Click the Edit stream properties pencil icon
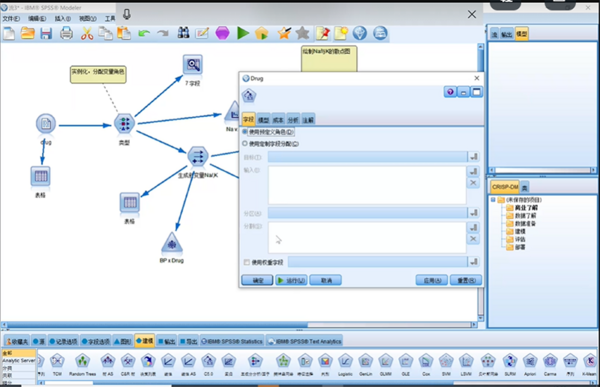This screenshot has height=387, width=600. pos(202,33)
